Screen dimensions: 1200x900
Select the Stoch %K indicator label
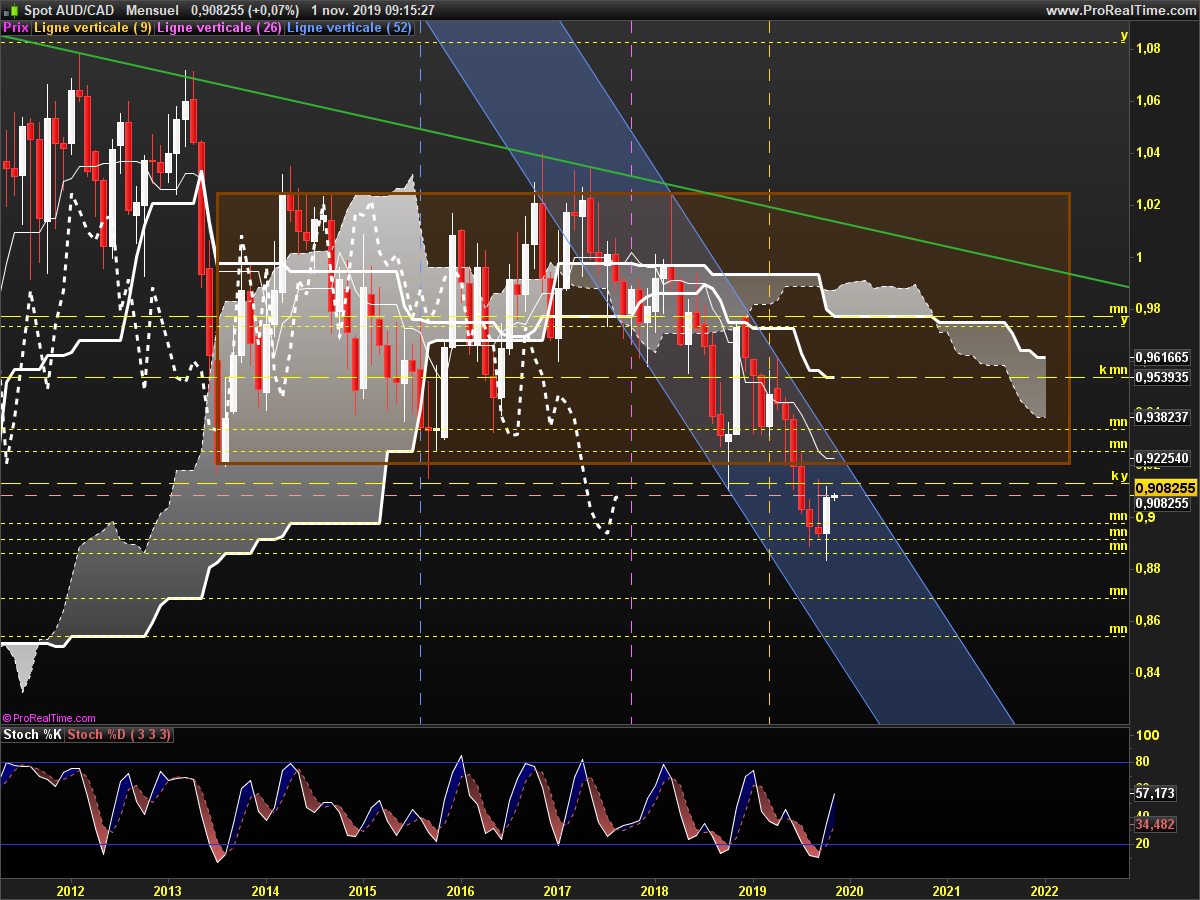33,735
